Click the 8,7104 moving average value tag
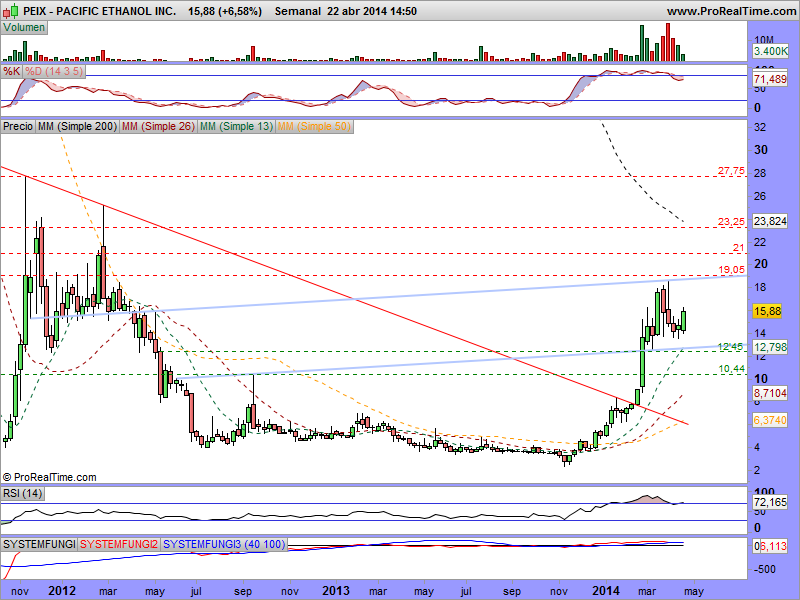 [770, 393]
